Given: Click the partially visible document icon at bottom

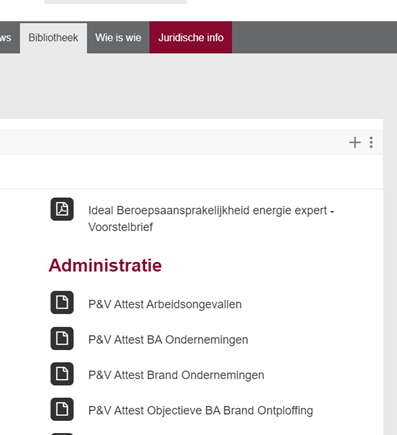Looking at the screenshot, I should (62, 434).
